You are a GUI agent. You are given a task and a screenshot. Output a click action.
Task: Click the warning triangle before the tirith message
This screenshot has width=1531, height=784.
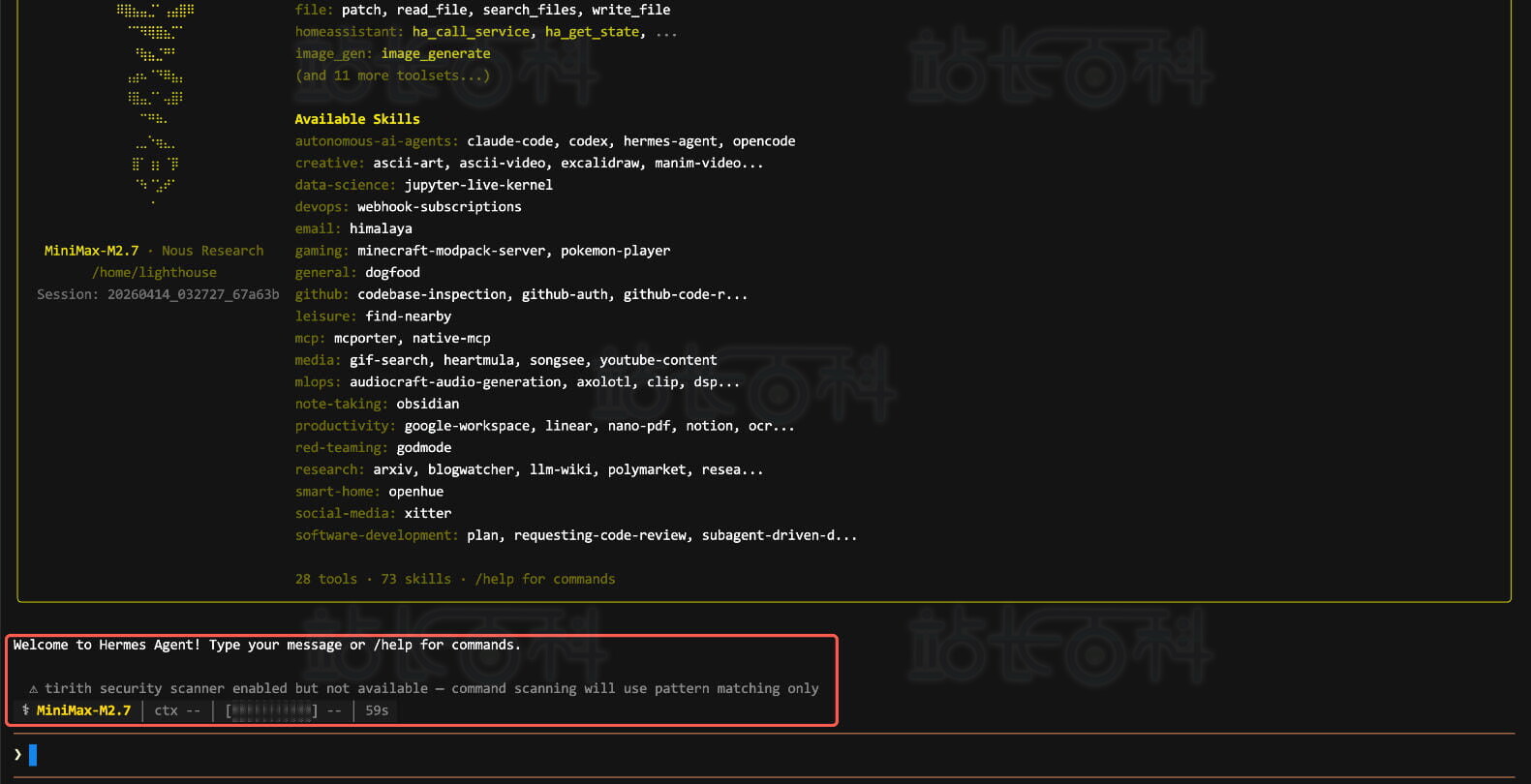click(33, 689)
